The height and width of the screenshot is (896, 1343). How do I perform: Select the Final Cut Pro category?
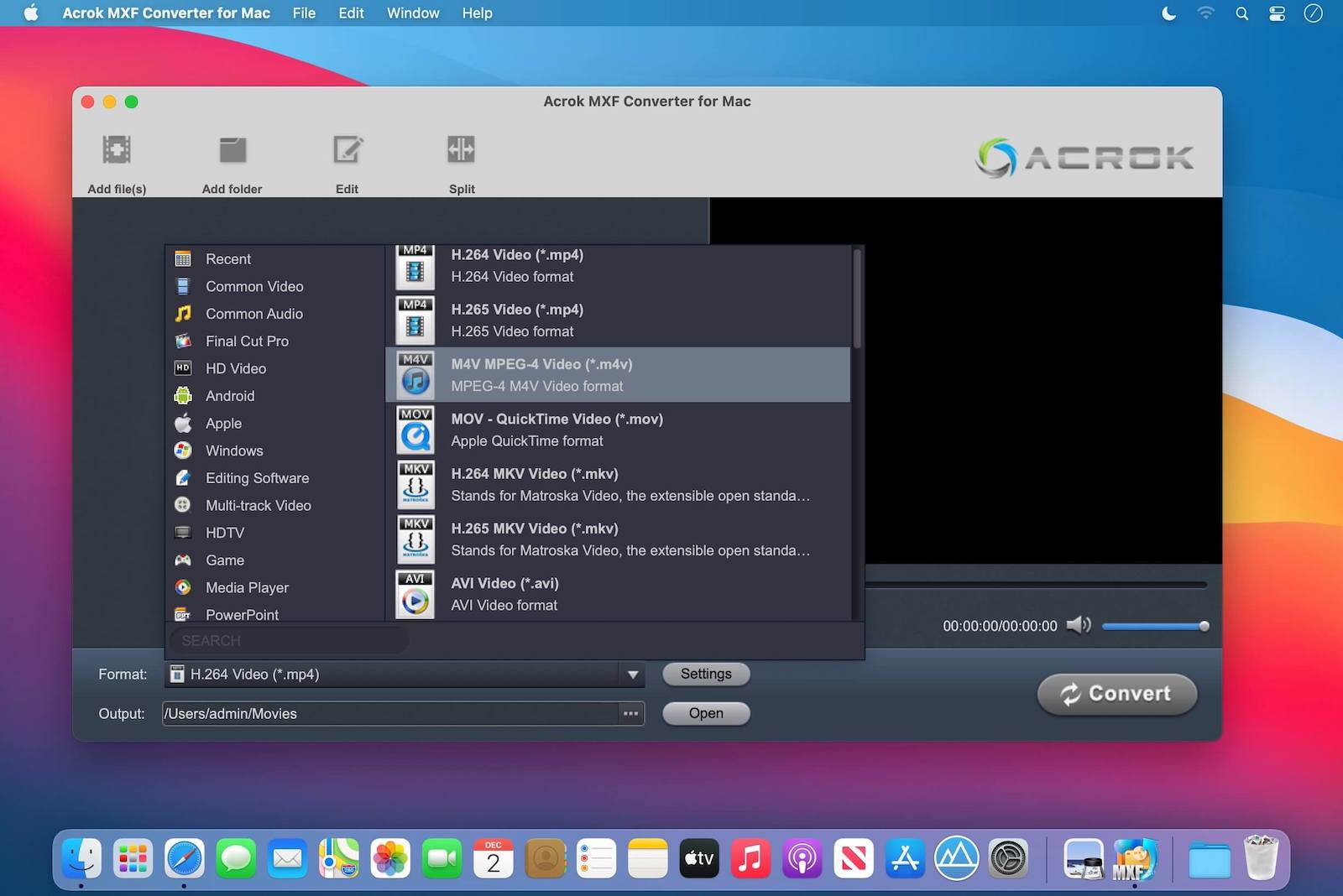coord(247,341)
